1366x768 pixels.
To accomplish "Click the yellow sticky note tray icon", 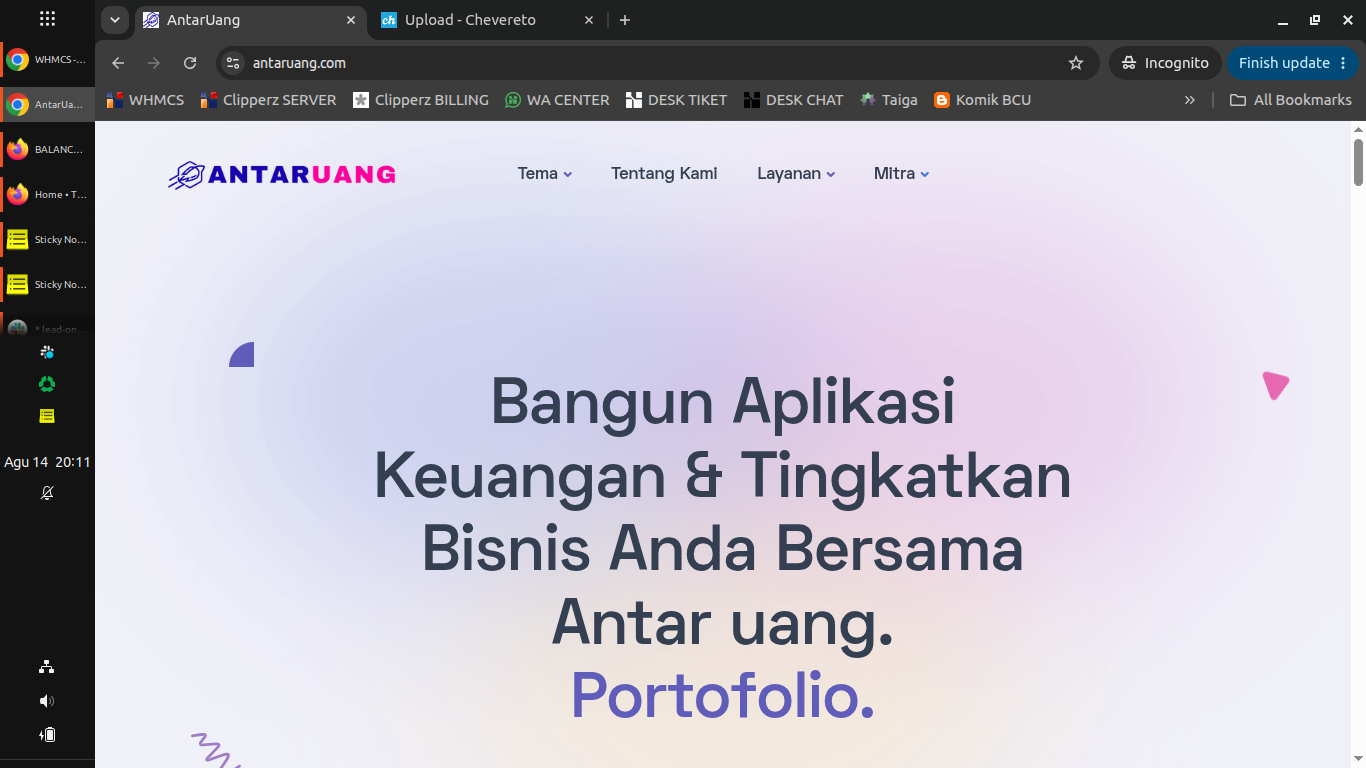I will click(47, 416).
